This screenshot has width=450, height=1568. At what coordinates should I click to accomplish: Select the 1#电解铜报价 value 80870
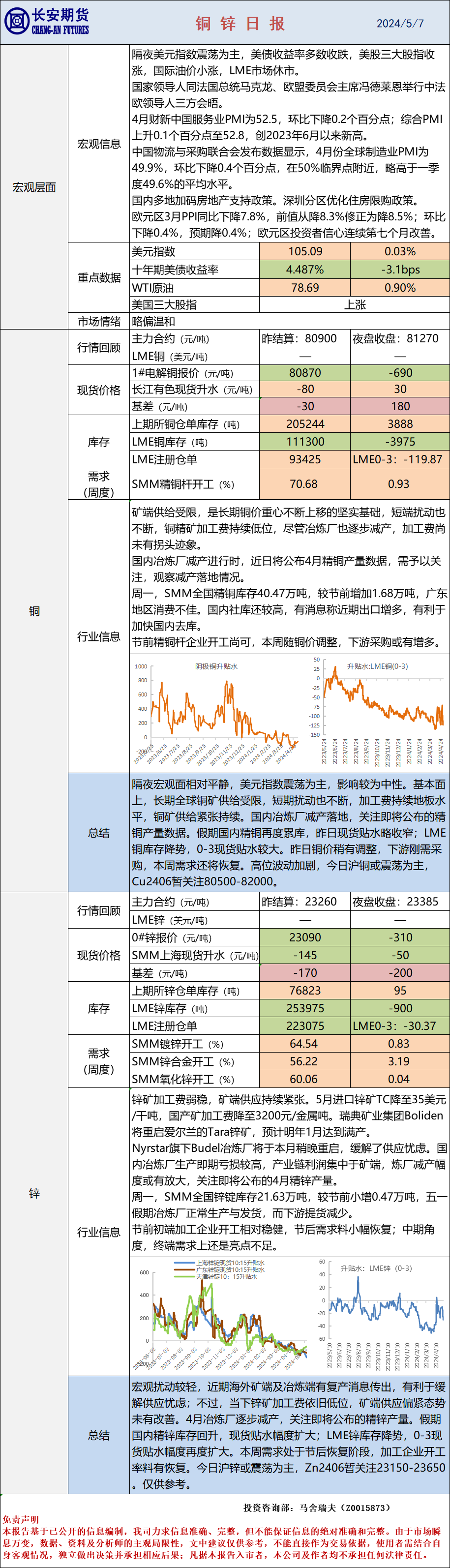pyautogui.click(x=304, y=372)
